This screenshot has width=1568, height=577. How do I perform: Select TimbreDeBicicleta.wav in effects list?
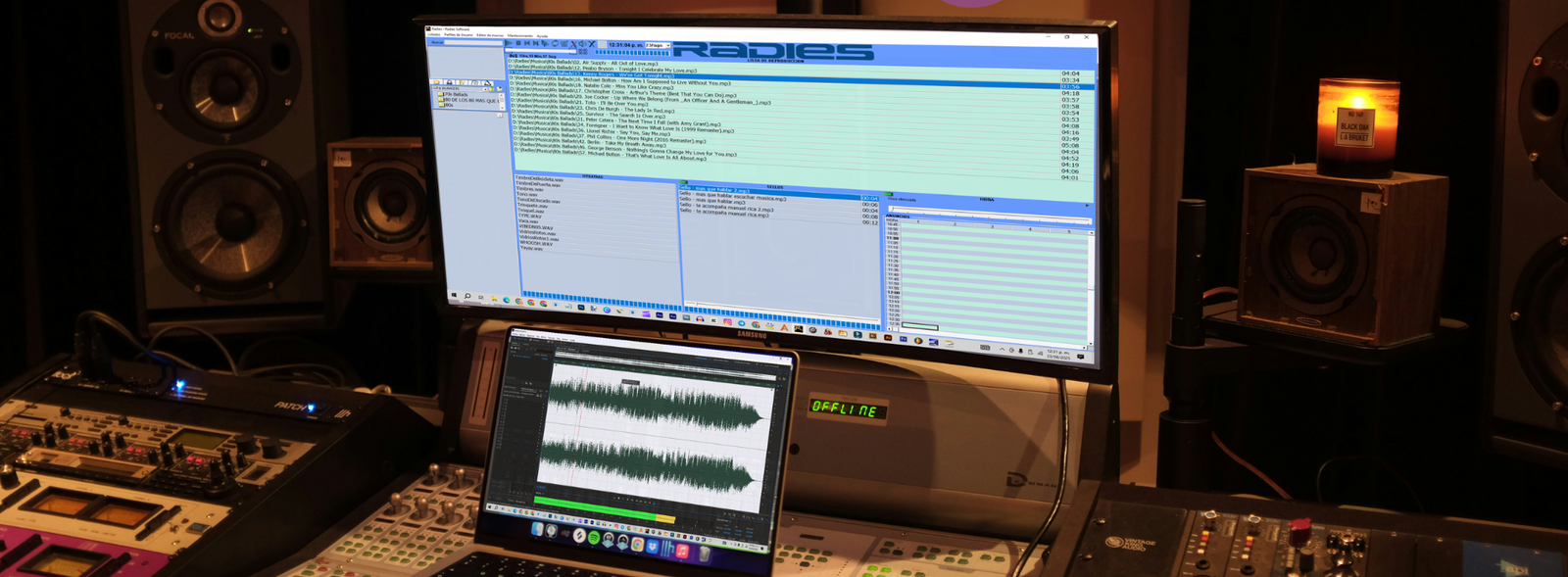540,179
